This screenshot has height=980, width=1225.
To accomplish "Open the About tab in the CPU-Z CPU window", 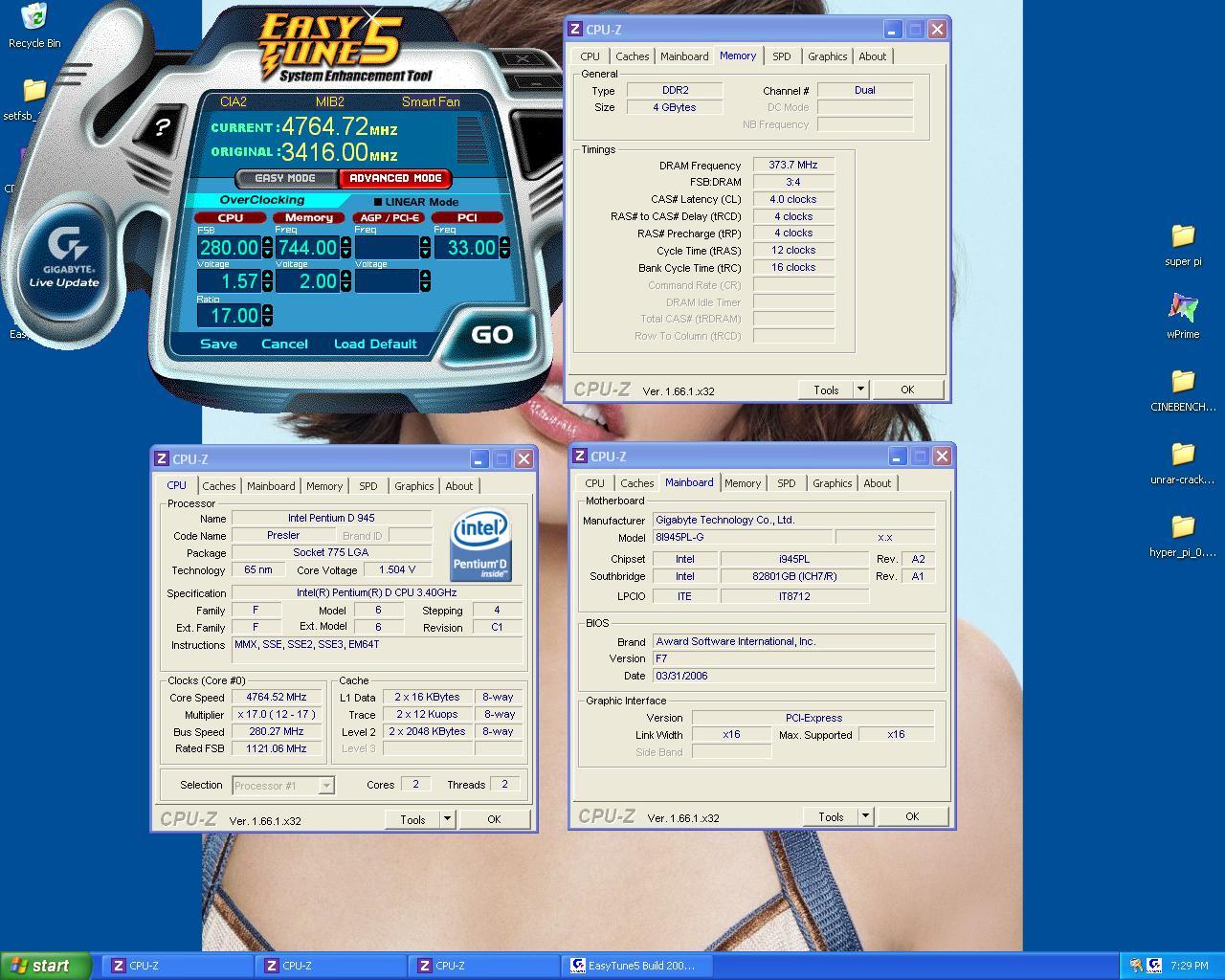I will (459, 486).
